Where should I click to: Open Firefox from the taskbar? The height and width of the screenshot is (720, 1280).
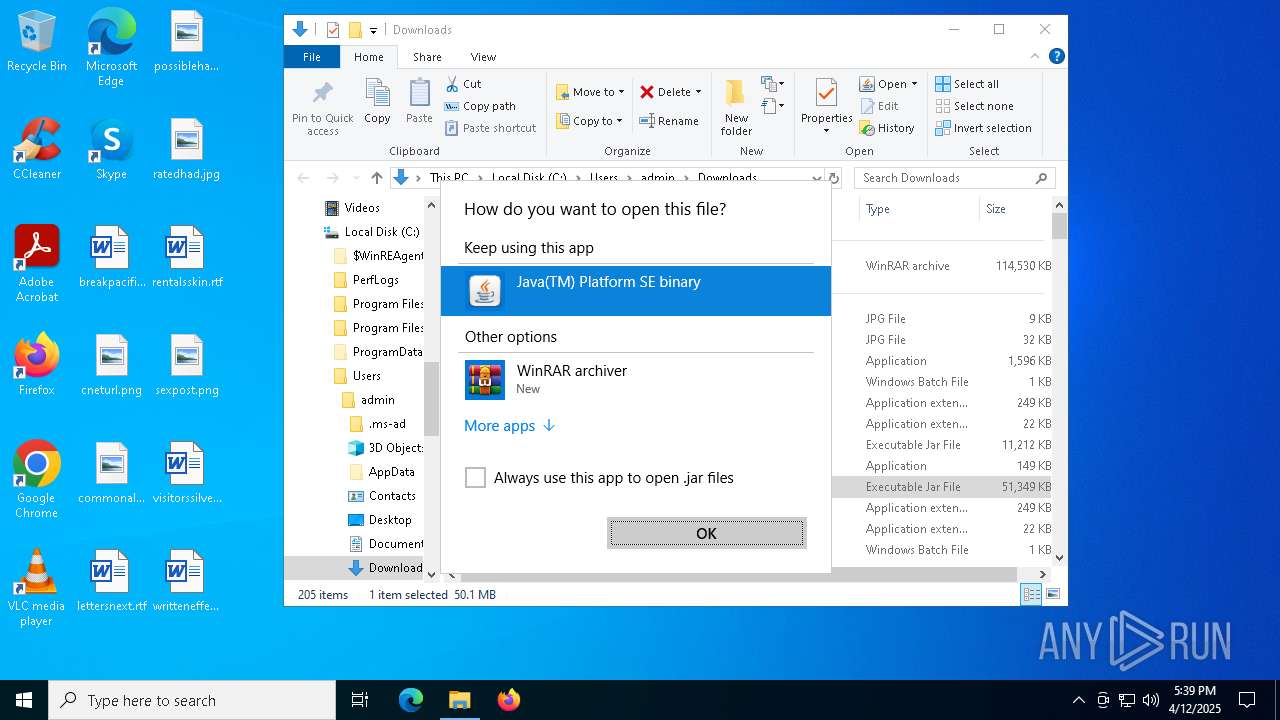[x=508, y=700]
